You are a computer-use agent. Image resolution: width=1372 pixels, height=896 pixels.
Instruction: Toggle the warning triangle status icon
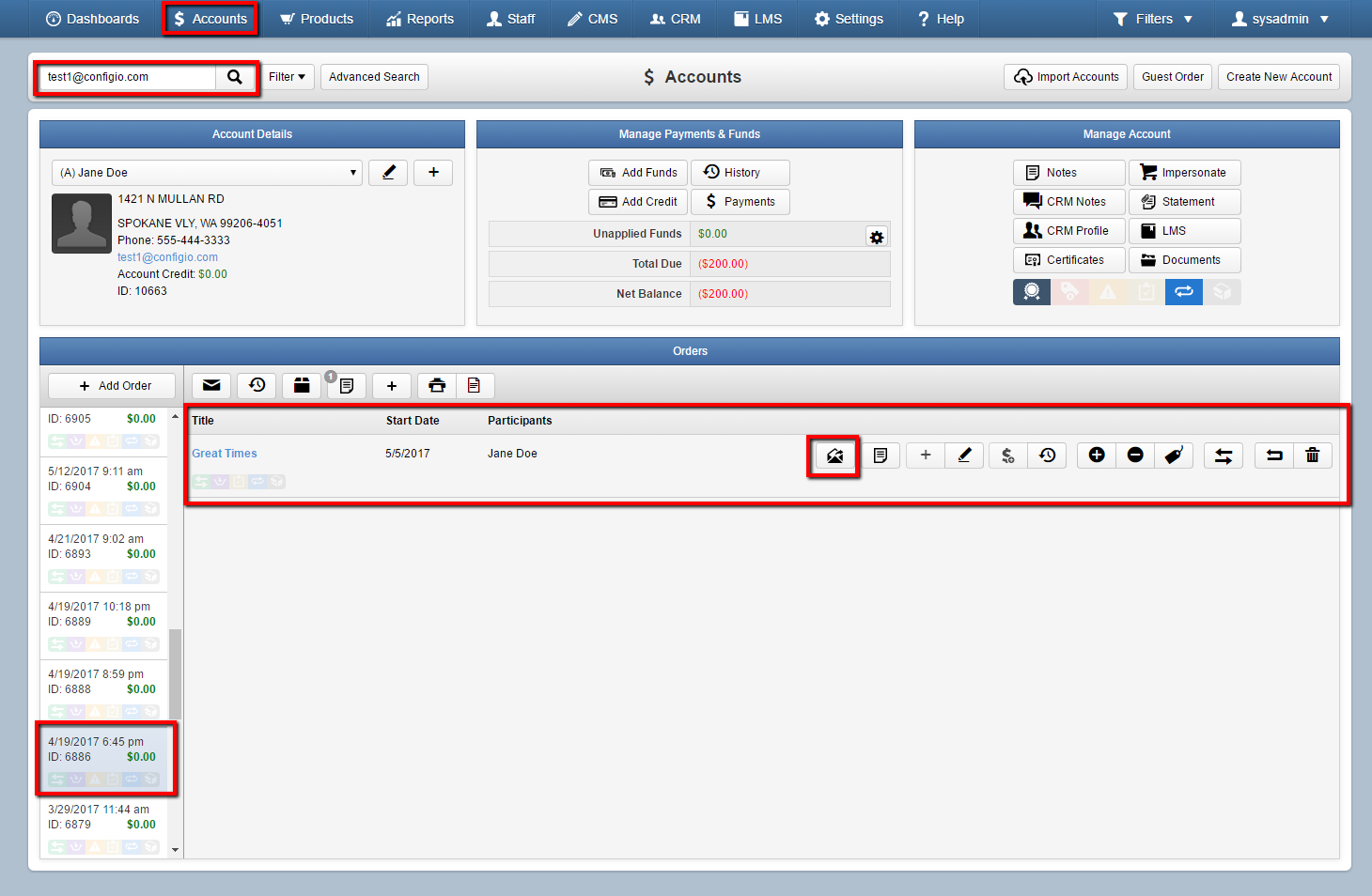tap(1108, 292)
